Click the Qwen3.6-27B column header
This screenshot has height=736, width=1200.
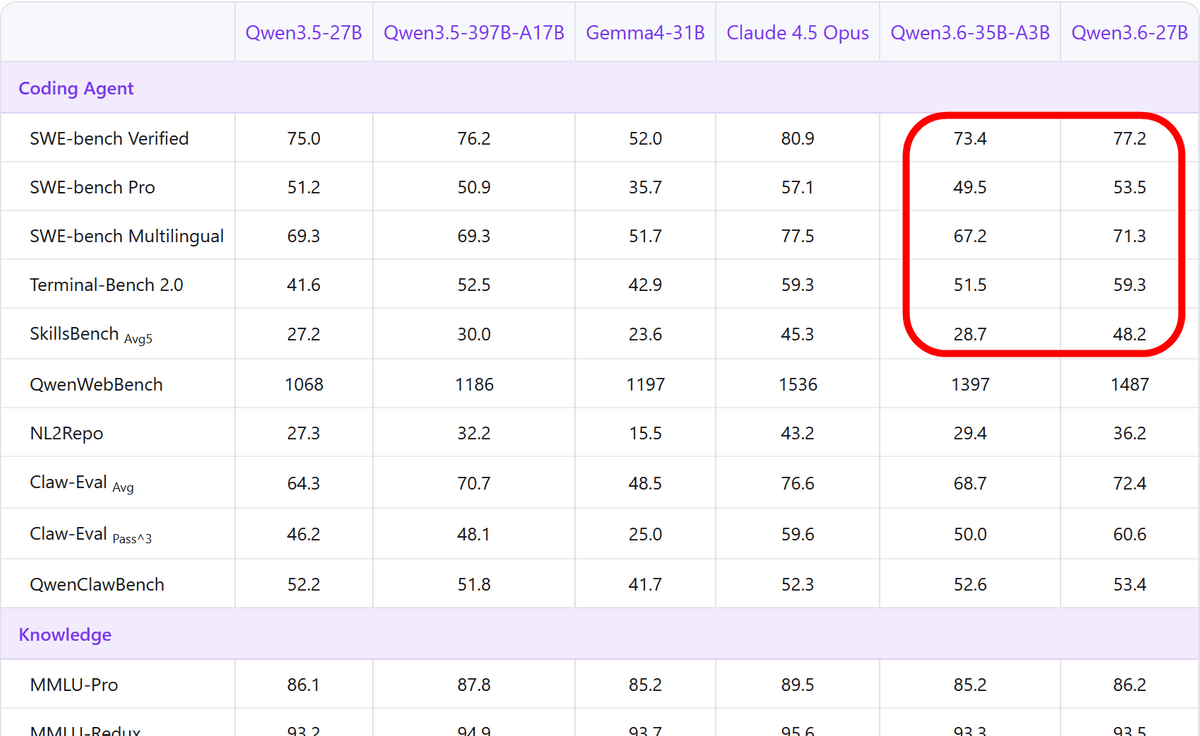1129,32
